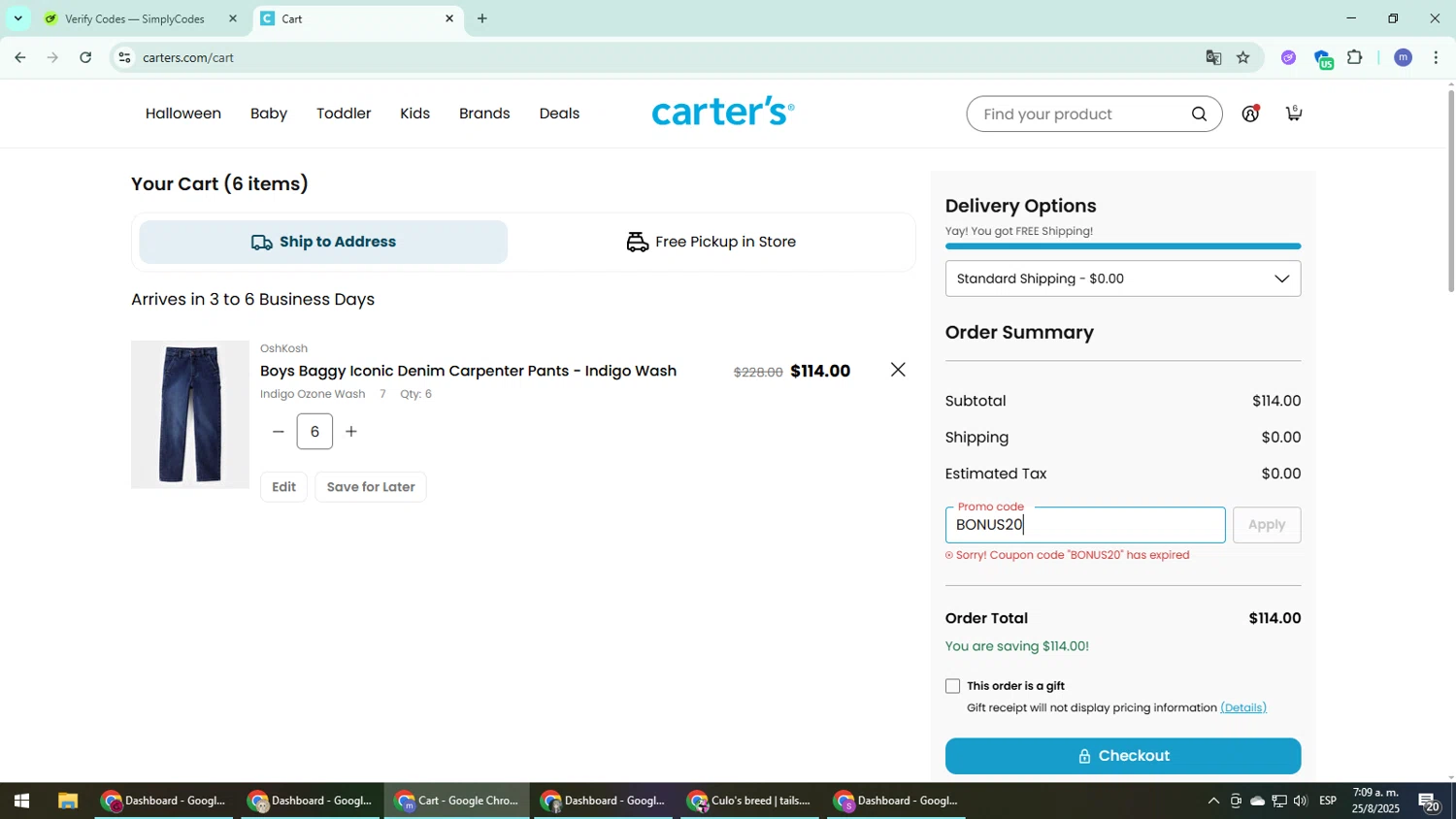The height and width of the screenshot is (819, 1456).
Task: Open Halloween menu
Action: point(183,114)
